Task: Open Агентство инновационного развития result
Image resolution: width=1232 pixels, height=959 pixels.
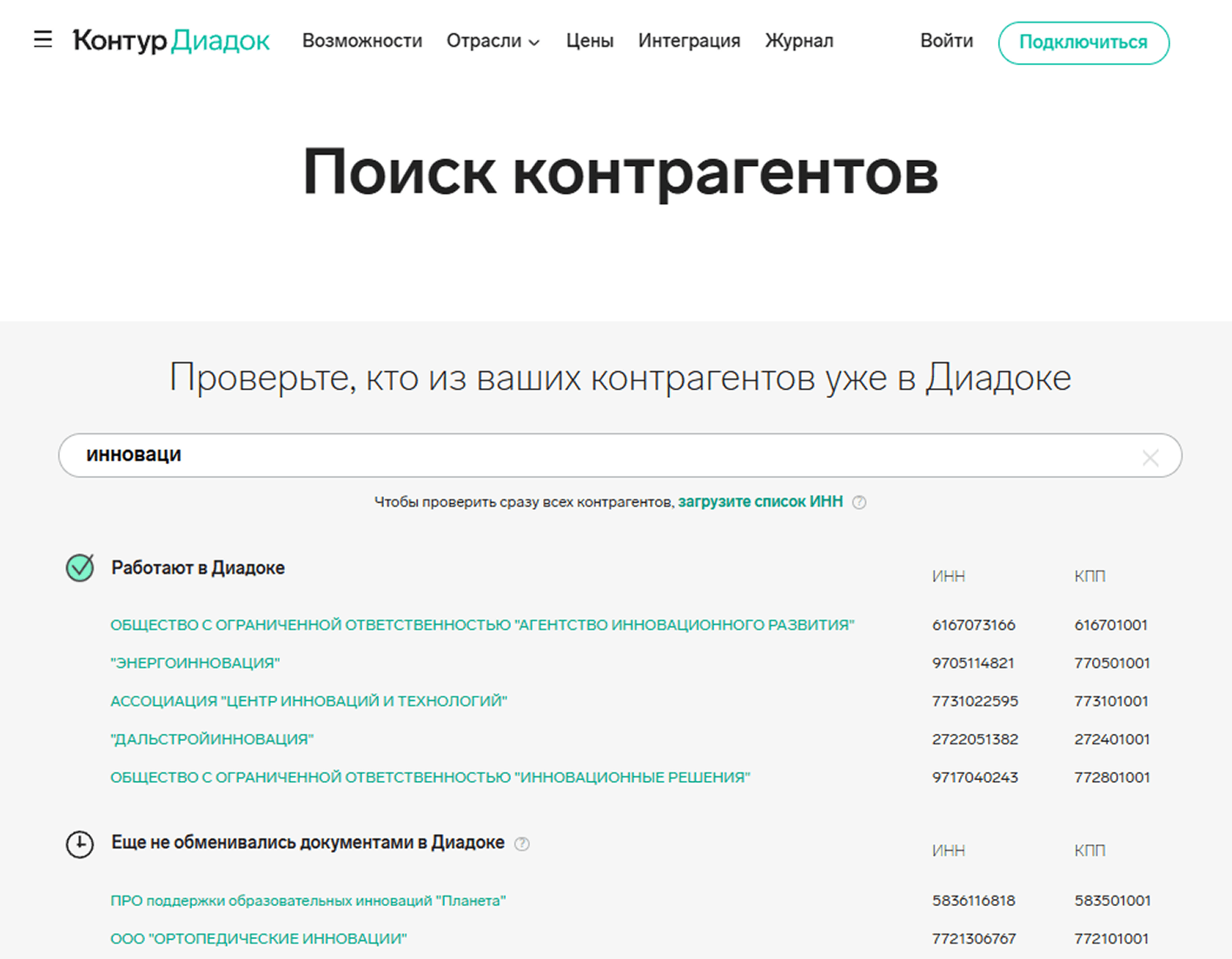Action: point(482,625)
